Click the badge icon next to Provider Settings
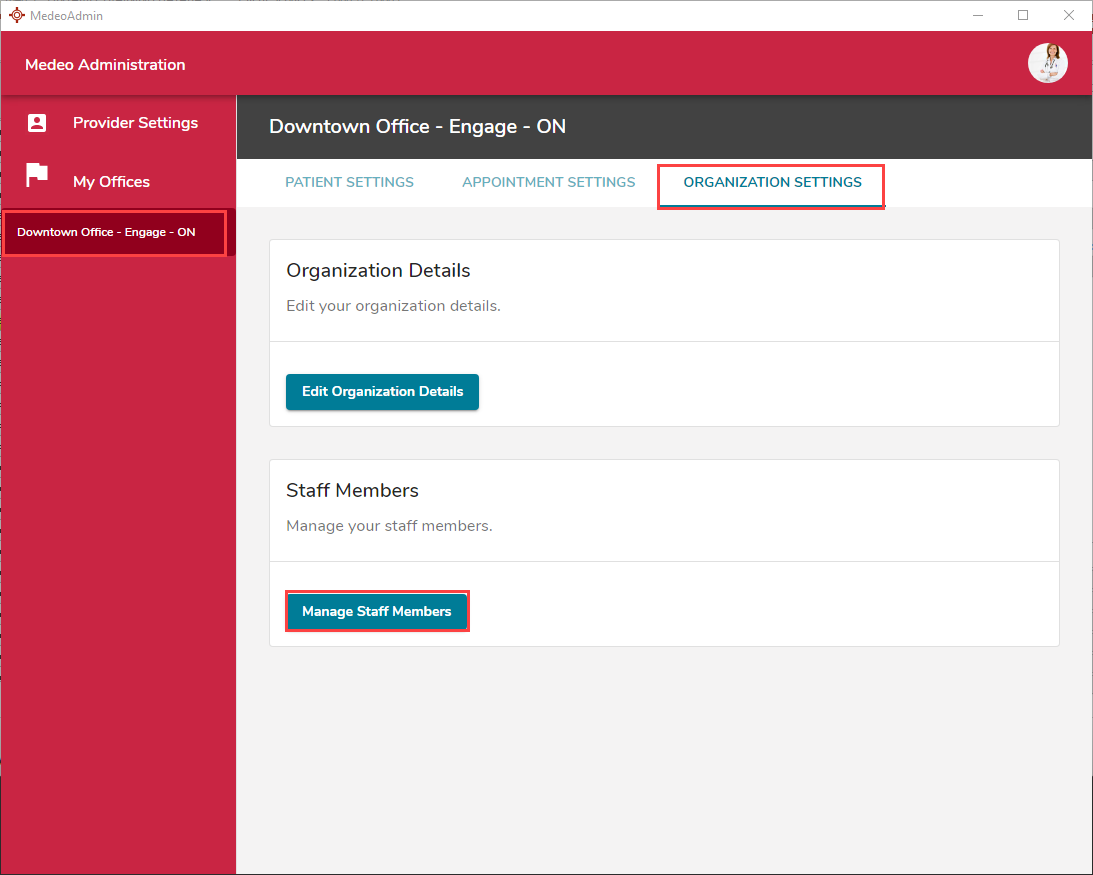1093x875 pixels. [36, 122]
